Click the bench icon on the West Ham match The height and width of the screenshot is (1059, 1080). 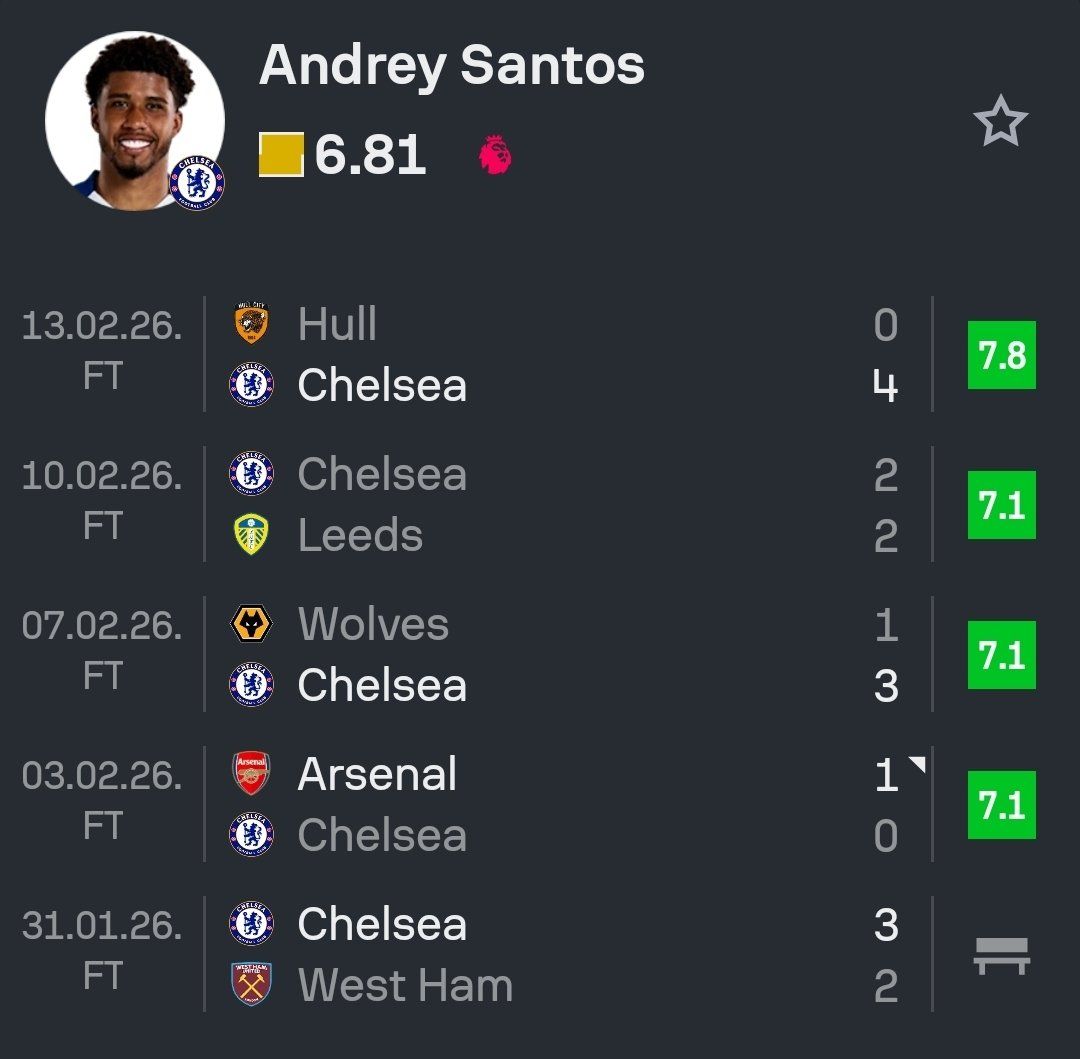[x=1001, y=953]
